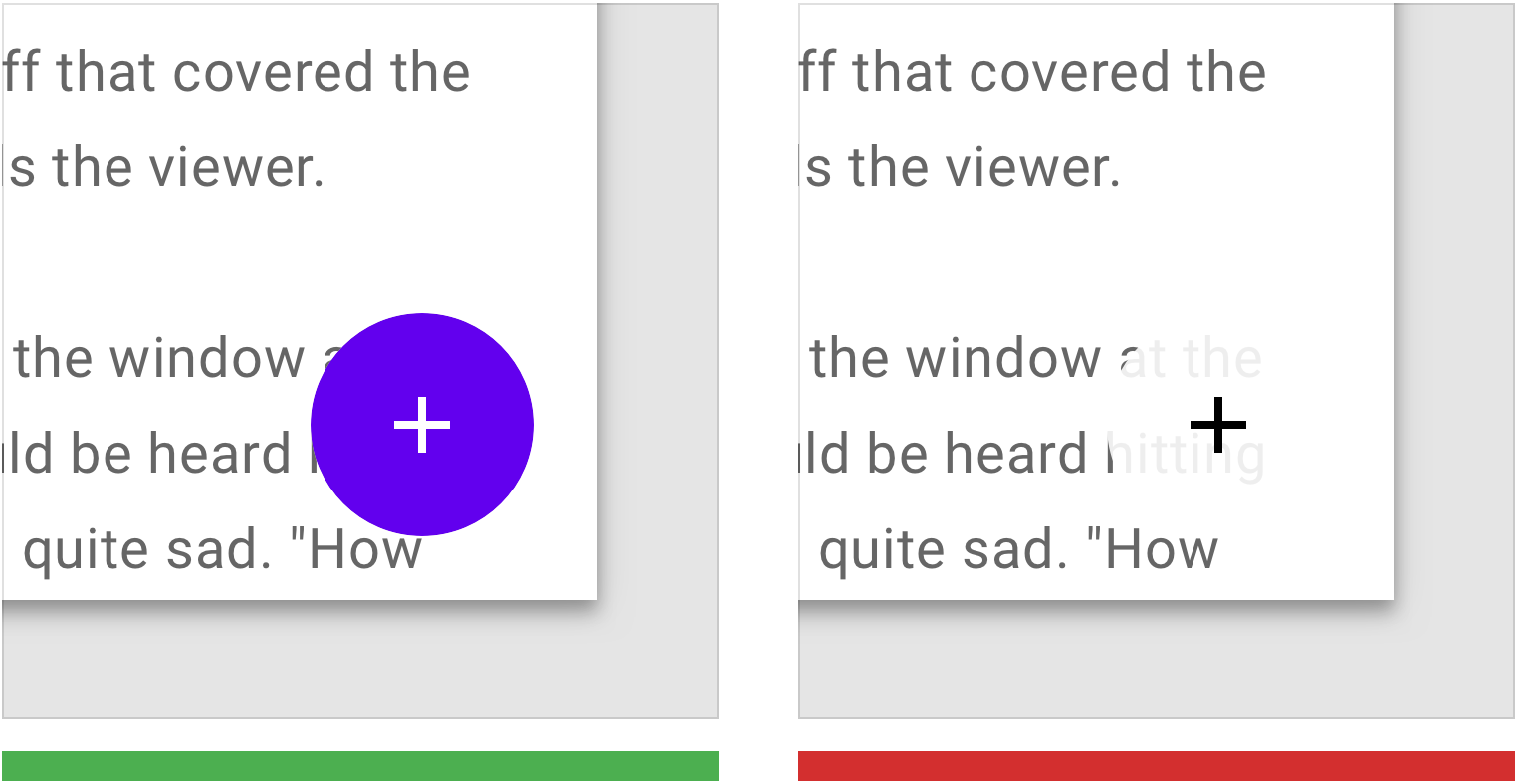Select the green bar under the left example
This screenshot has width=1519, height=784.
(x=360, y=766)
